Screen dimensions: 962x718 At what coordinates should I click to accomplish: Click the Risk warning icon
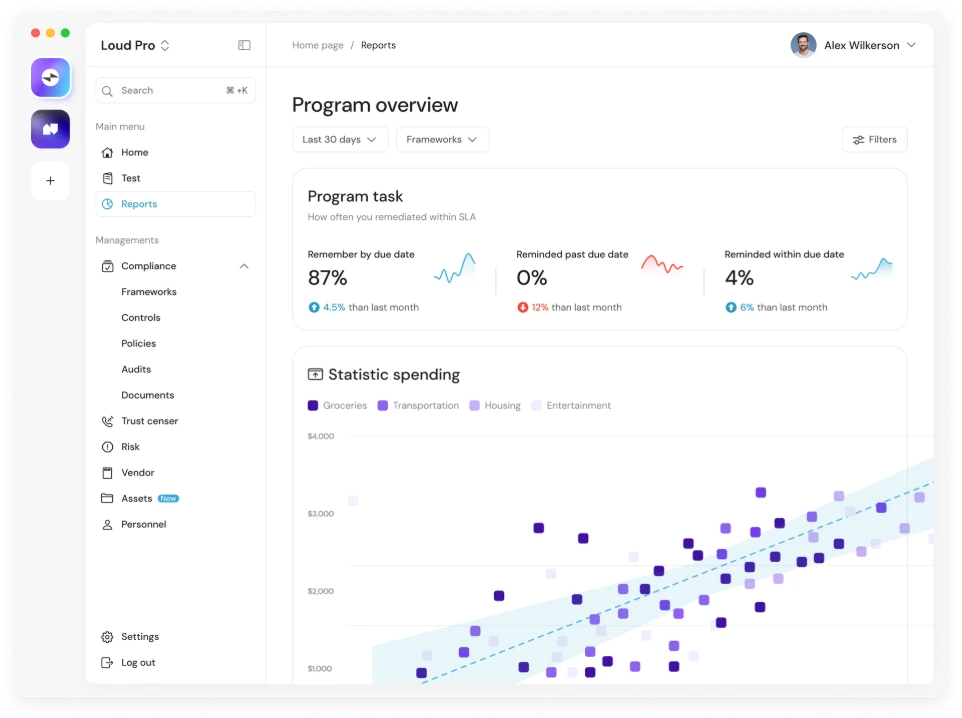point(108,447)
